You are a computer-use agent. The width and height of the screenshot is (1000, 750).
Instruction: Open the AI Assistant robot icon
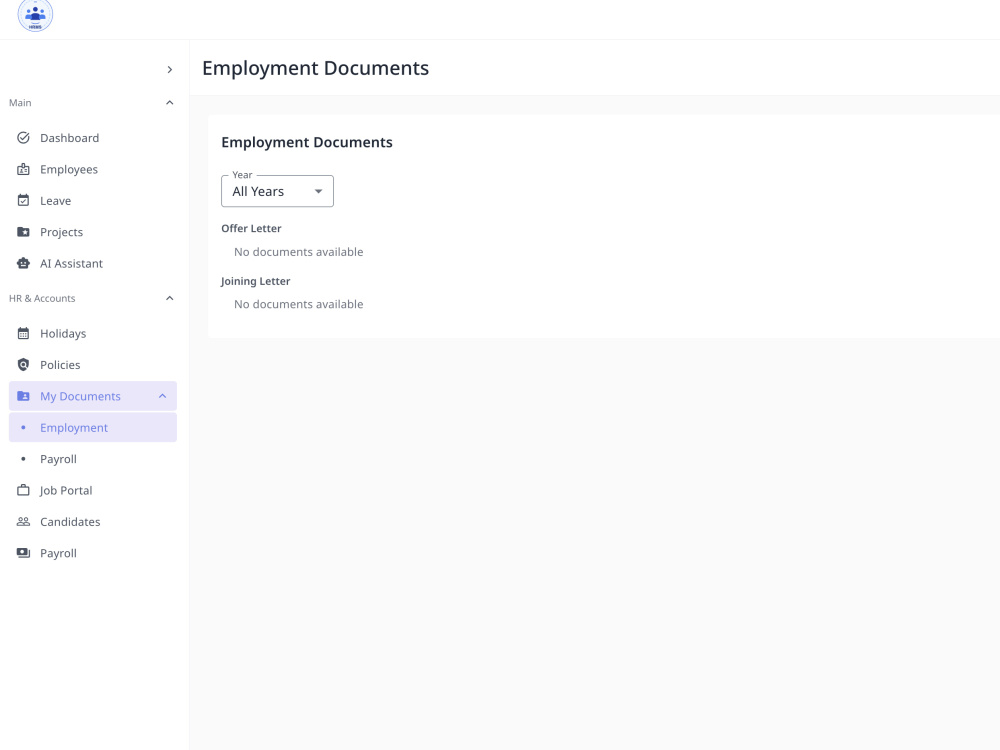pos(24,263)
